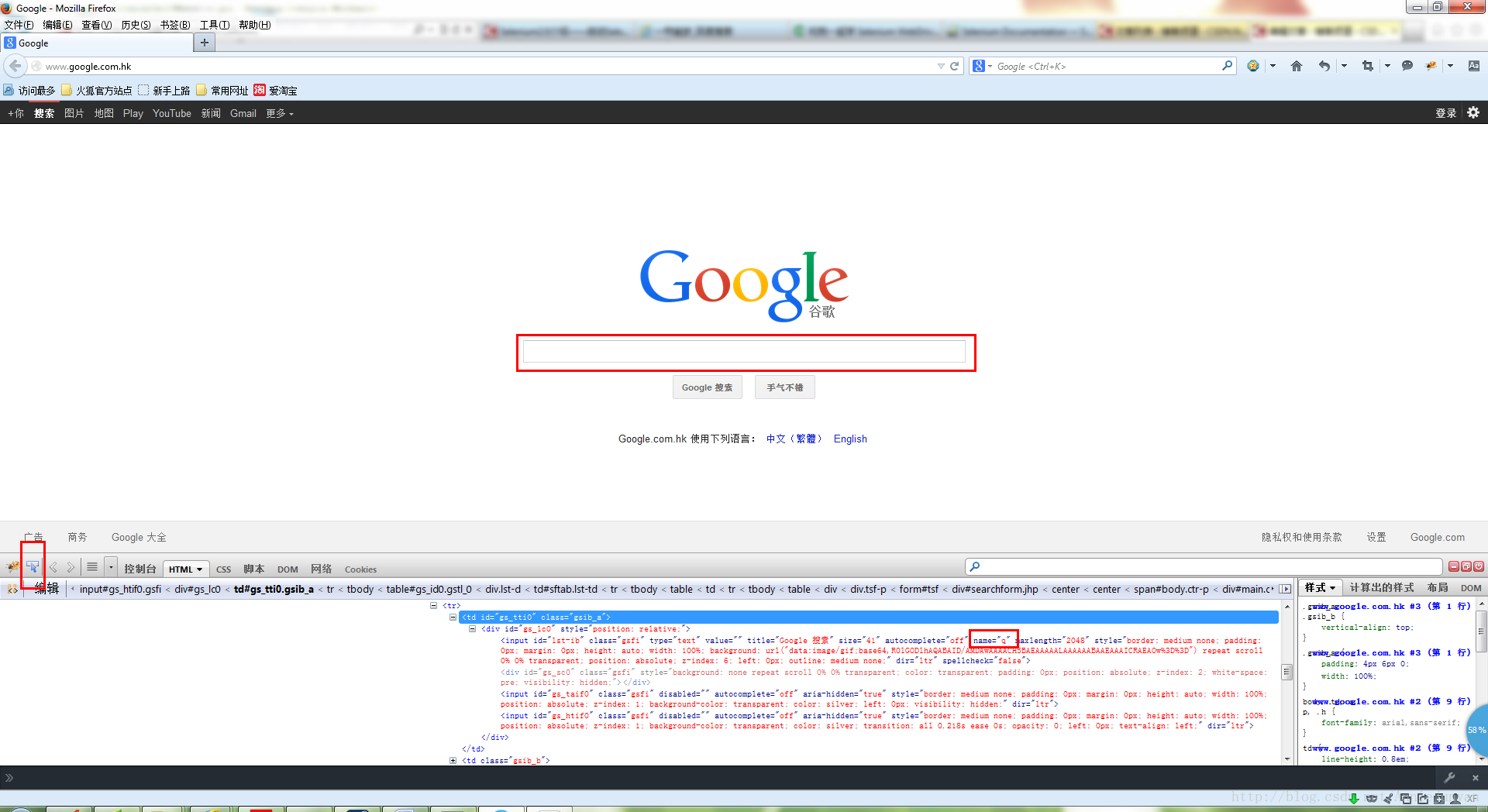Screen dimensions: 1488x812
Task: Click the style side panel scrollbar thumb
Action: point(1481,631)
